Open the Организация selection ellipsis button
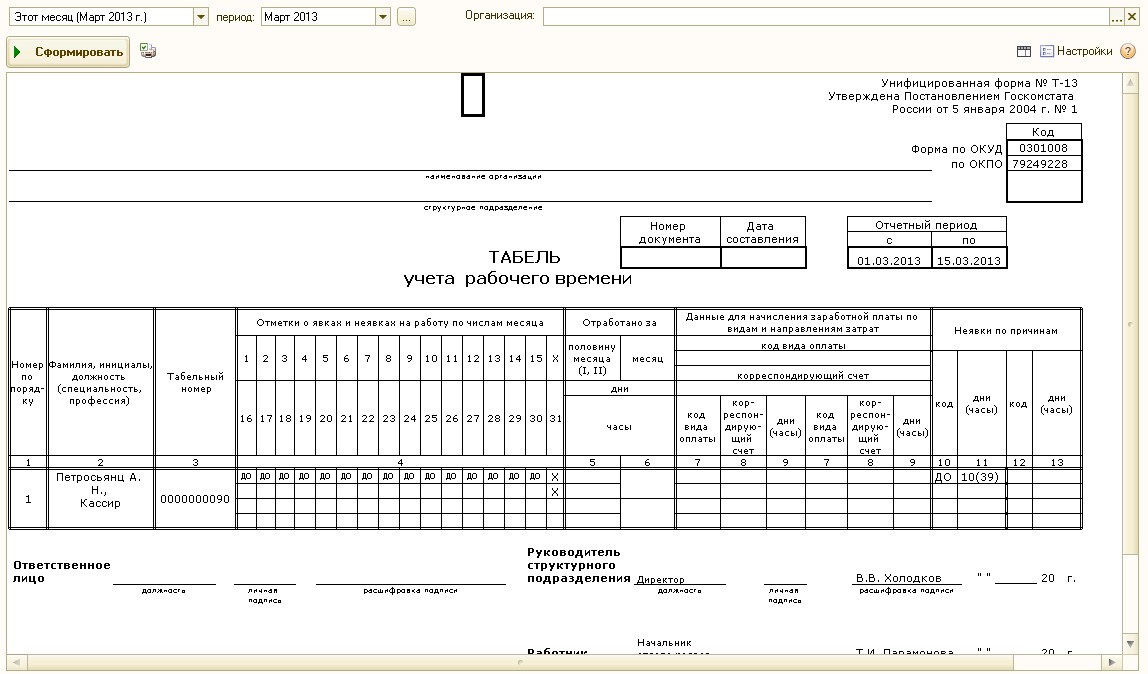1148x674 pixels. (1117, 17)
